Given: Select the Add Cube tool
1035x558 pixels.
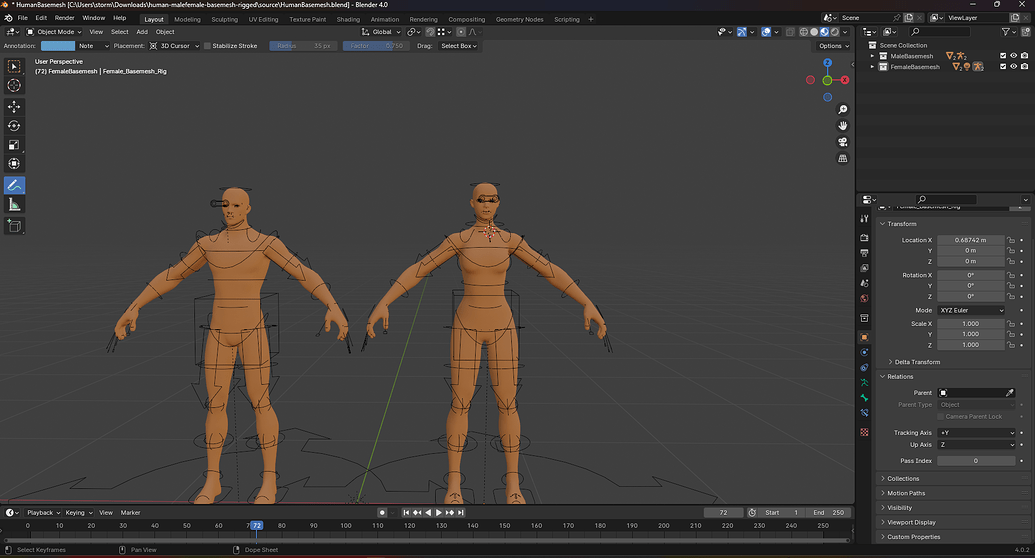Looking at the screenshot, I should click(14, 226).
